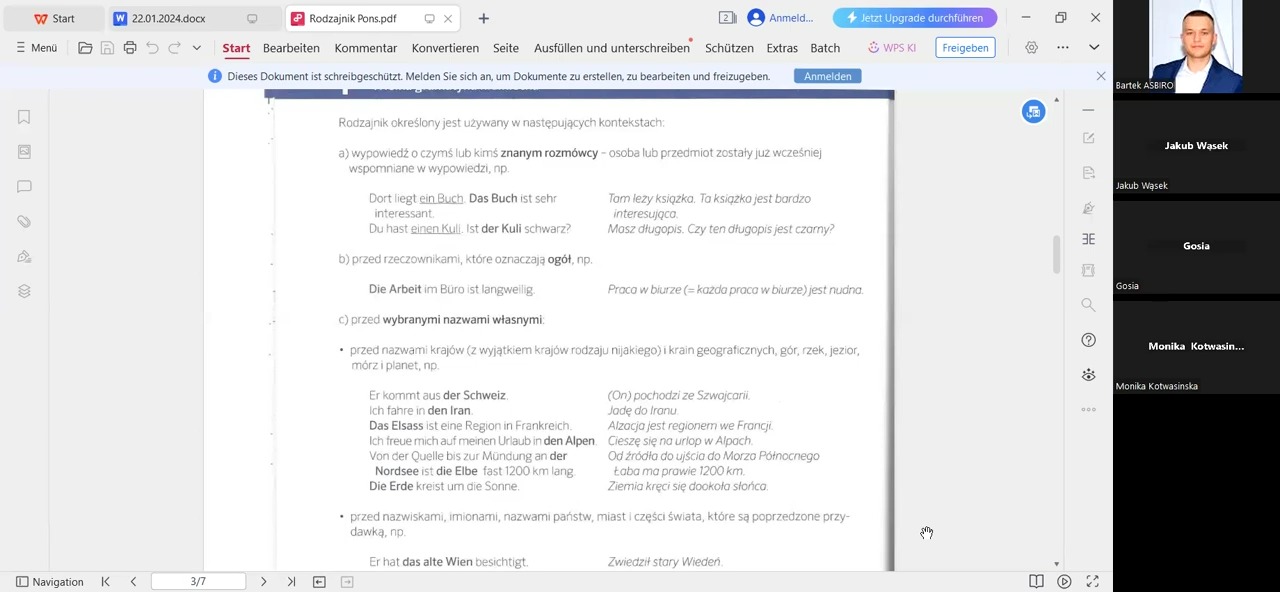Click Anmelden button in info banner
Image resolution: width=1280 pixels, height=592 pixels.
828,76
